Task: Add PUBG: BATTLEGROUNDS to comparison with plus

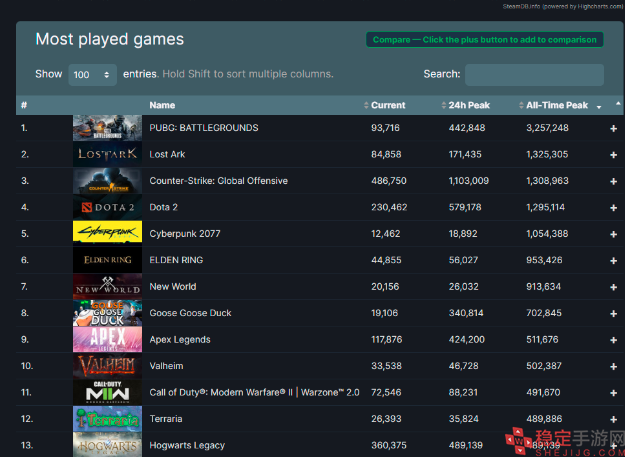Action: (x=613, y=128)
